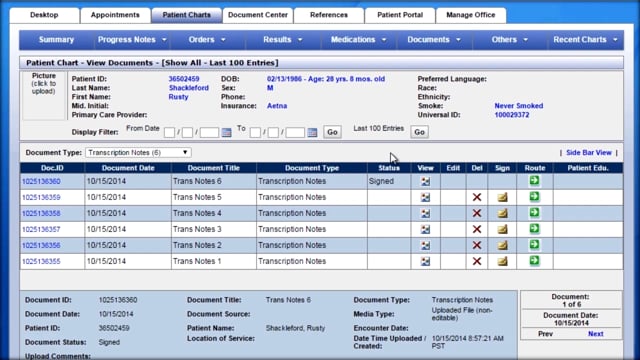View Trans Notes 3 document icon
The height and width of the screenshot is (360, 640).
pyautogui.click(x=425, y=229)
